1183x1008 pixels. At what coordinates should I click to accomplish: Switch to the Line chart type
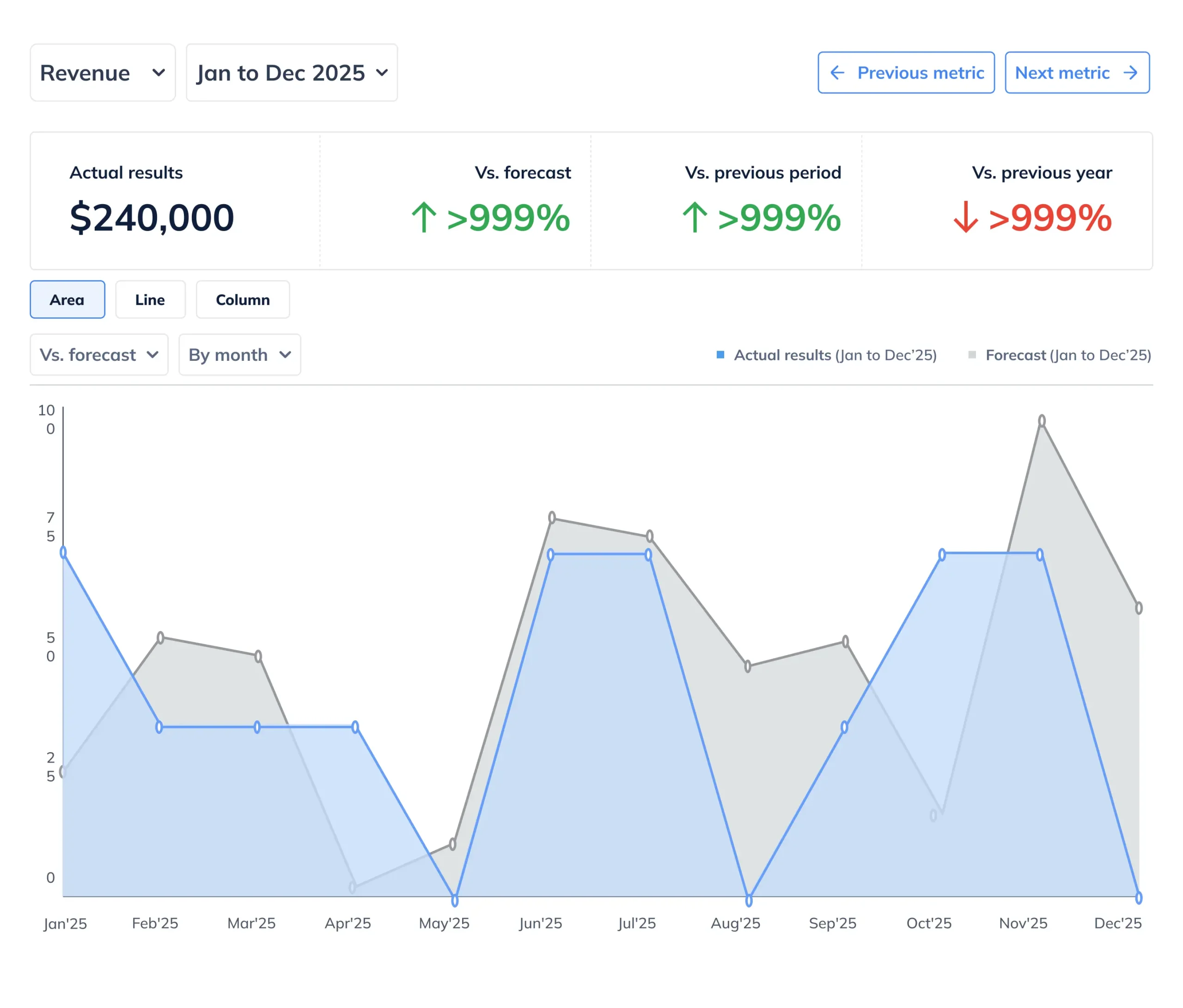150,300
